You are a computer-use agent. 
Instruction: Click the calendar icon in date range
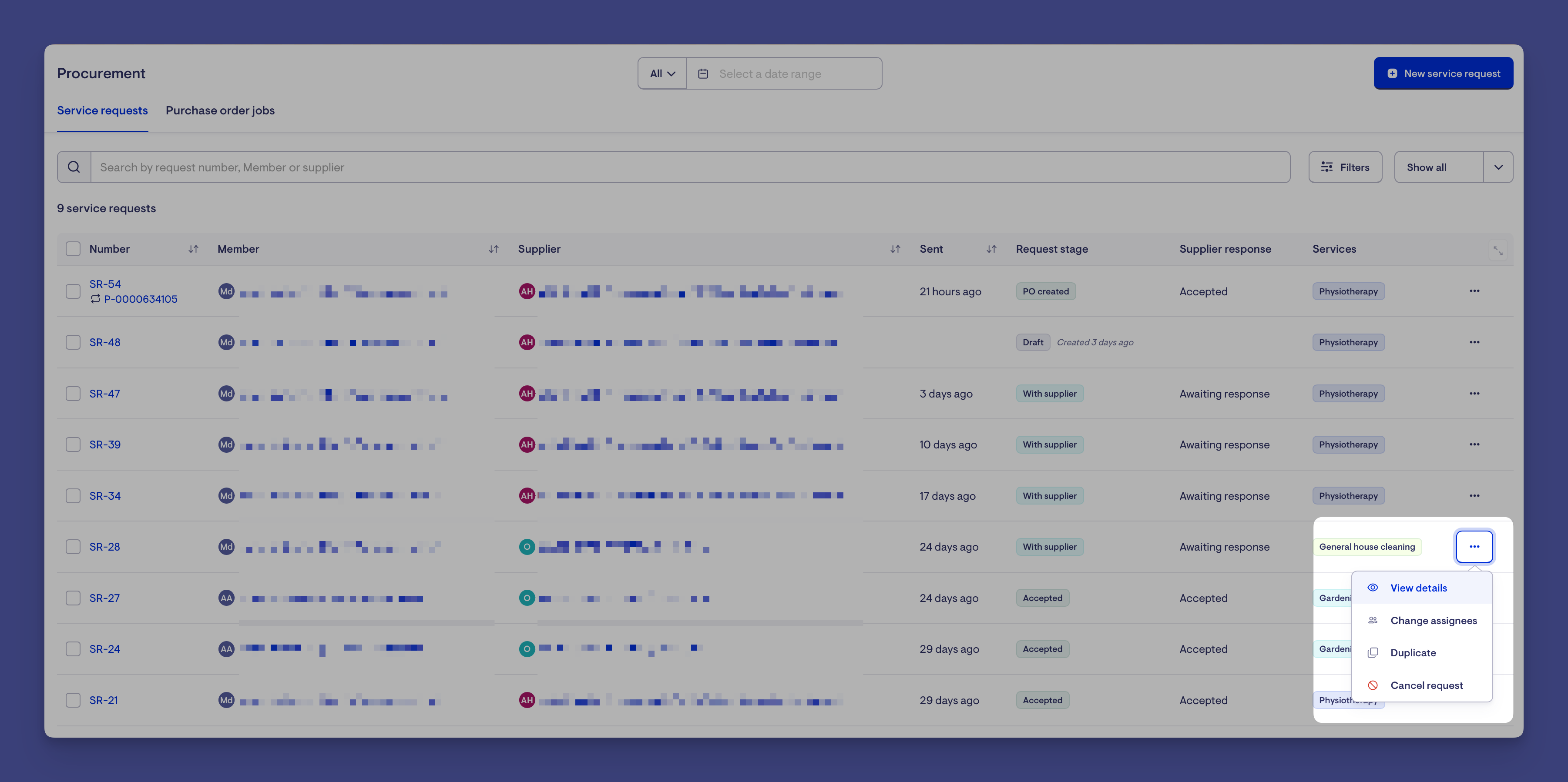pos(703,74)
